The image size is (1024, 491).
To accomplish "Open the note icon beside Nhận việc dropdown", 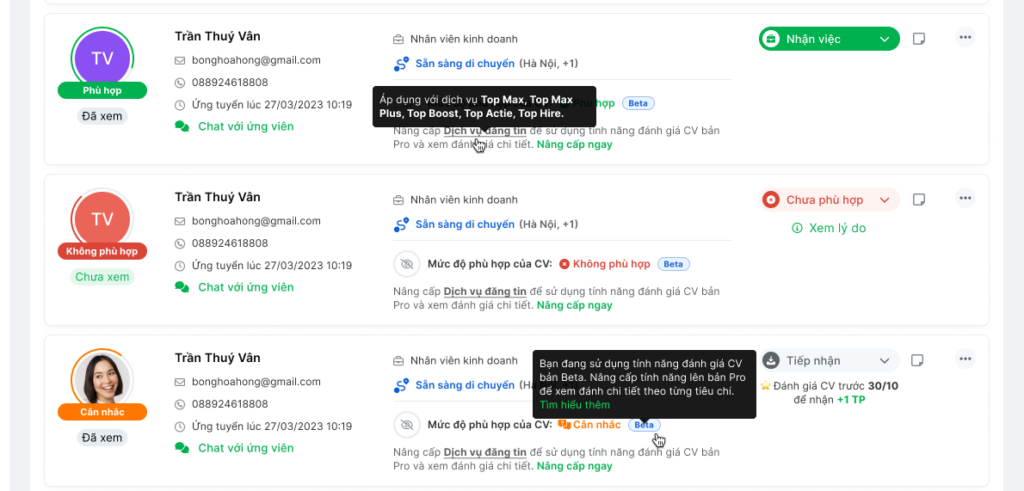I will click(x=919, y=39).
